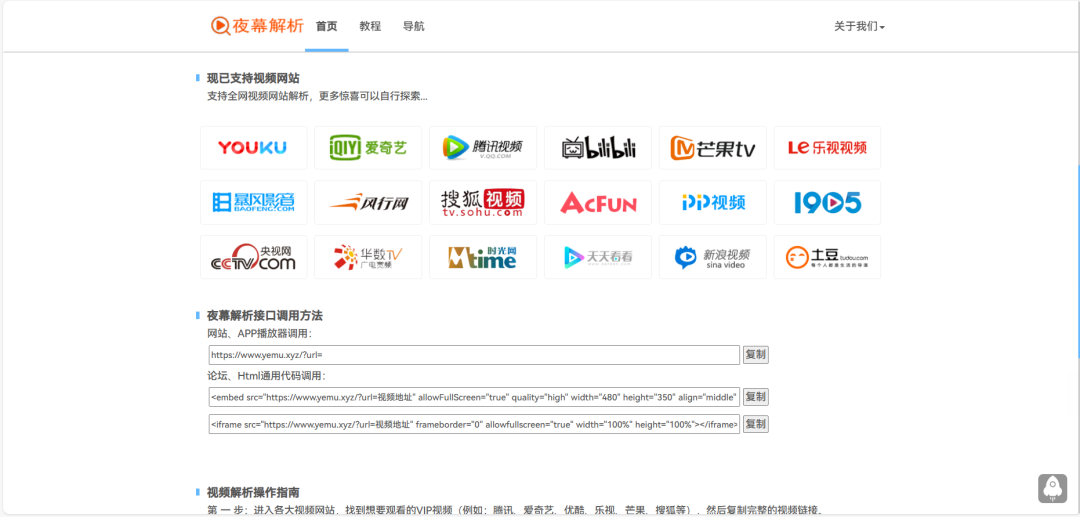The height and width of the screenshot is (517, 1080).
Task: Click the page vertical scrollbar
Action: coord(1078,262)
